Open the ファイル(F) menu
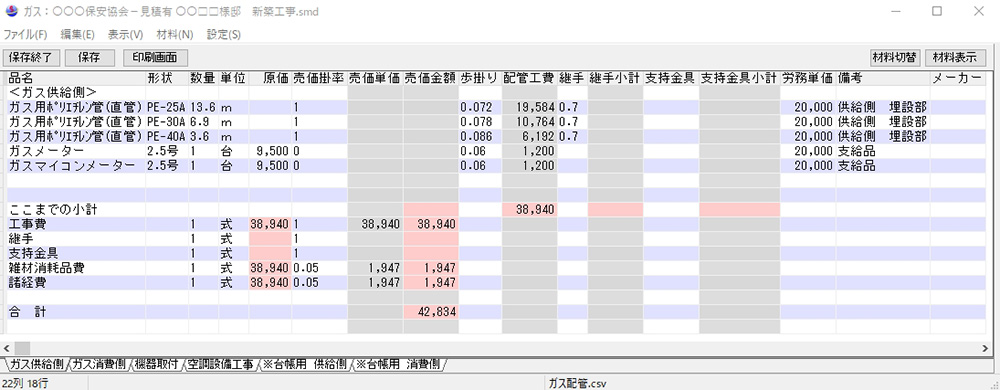This screenshot has width=1000, height=390. [26, 34]
